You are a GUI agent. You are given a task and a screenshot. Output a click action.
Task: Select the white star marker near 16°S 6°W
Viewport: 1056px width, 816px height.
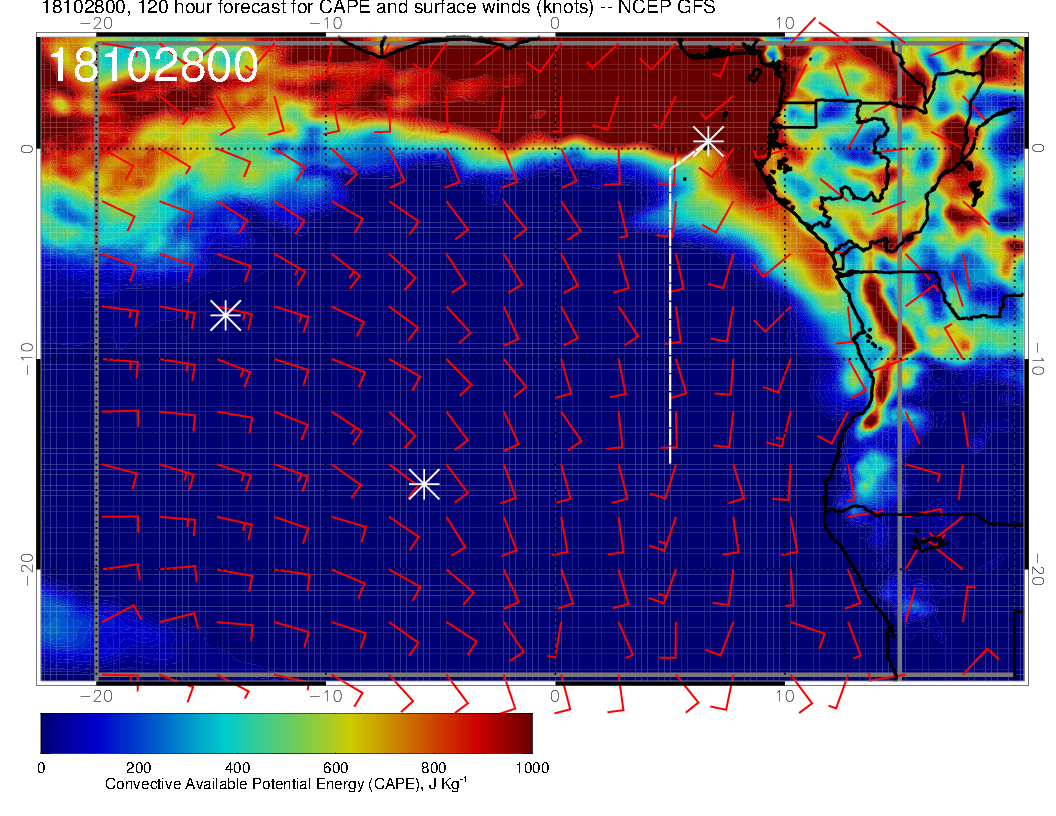pyautogui.click(x=424, y=484)
